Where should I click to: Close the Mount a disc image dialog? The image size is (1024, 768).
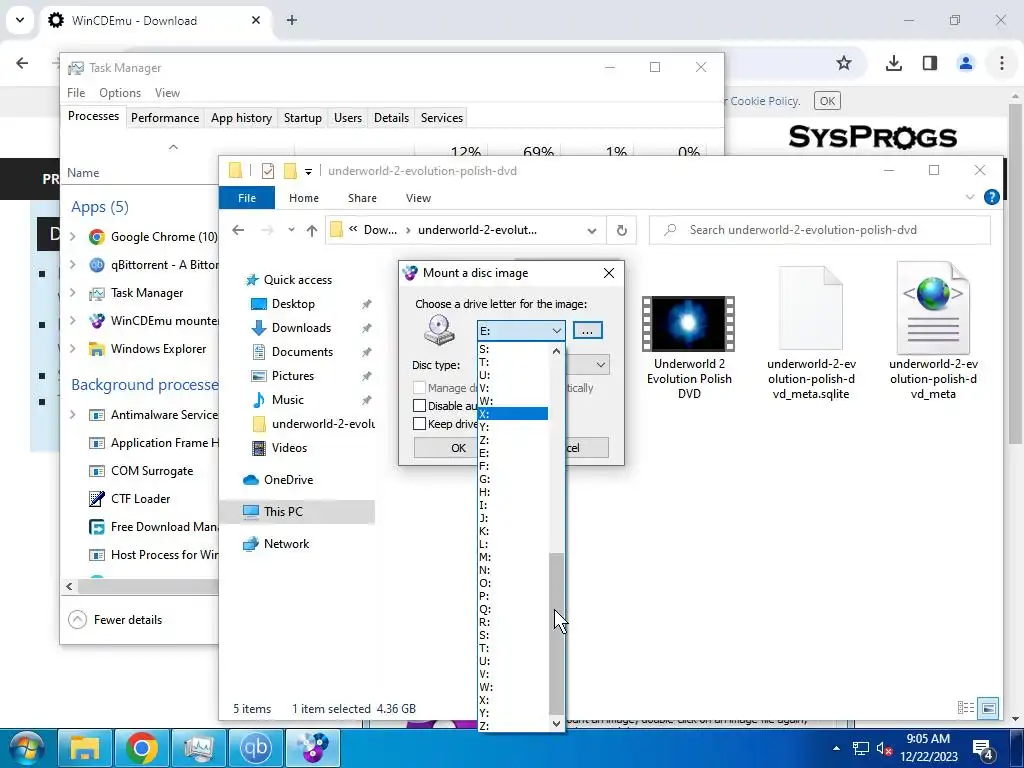(x=609, y=273)
